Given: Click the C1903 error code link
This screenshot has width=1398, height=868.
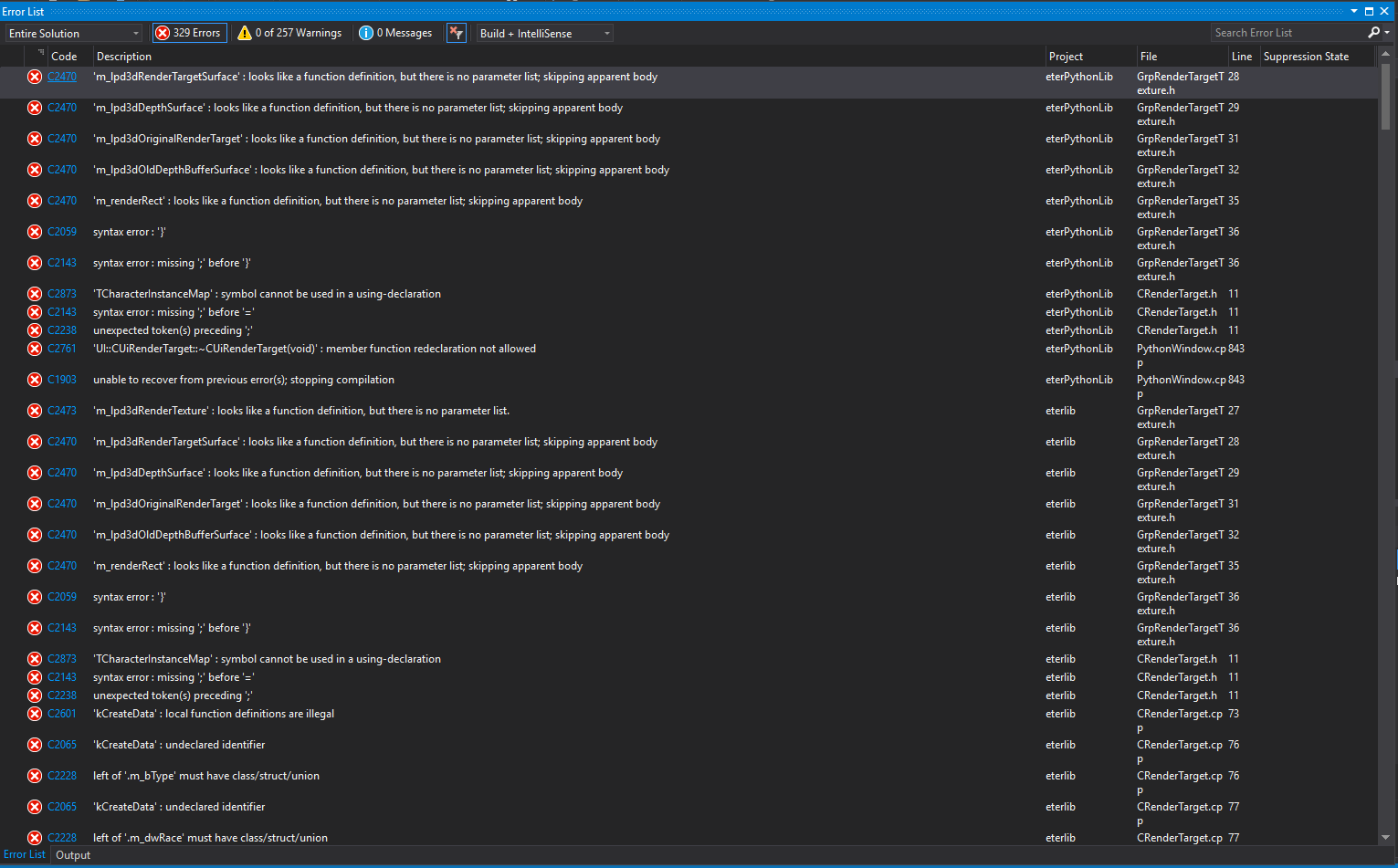Looking at the screenshot, I should click(61, 379).
